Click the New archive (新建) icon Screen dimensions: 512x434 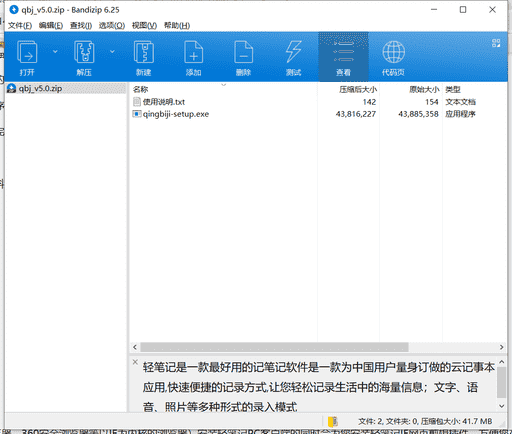pyautogui.click(x=144, y=57)
